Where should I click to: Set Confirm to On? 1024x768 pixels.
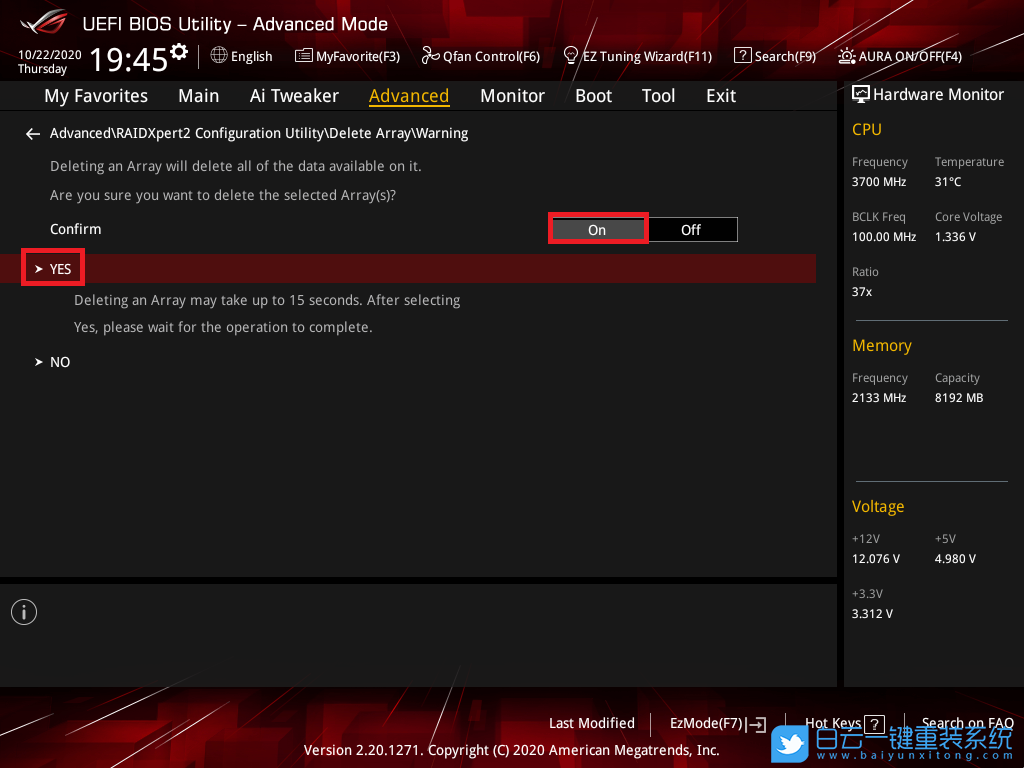(x=597, y=230)
